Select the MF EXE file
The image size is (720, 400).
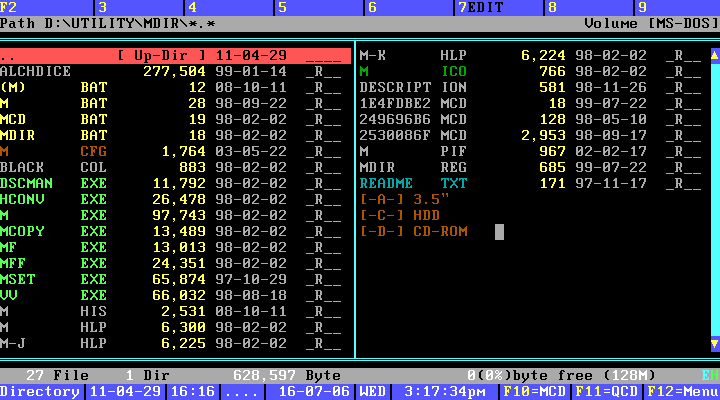tap(175, 248)
